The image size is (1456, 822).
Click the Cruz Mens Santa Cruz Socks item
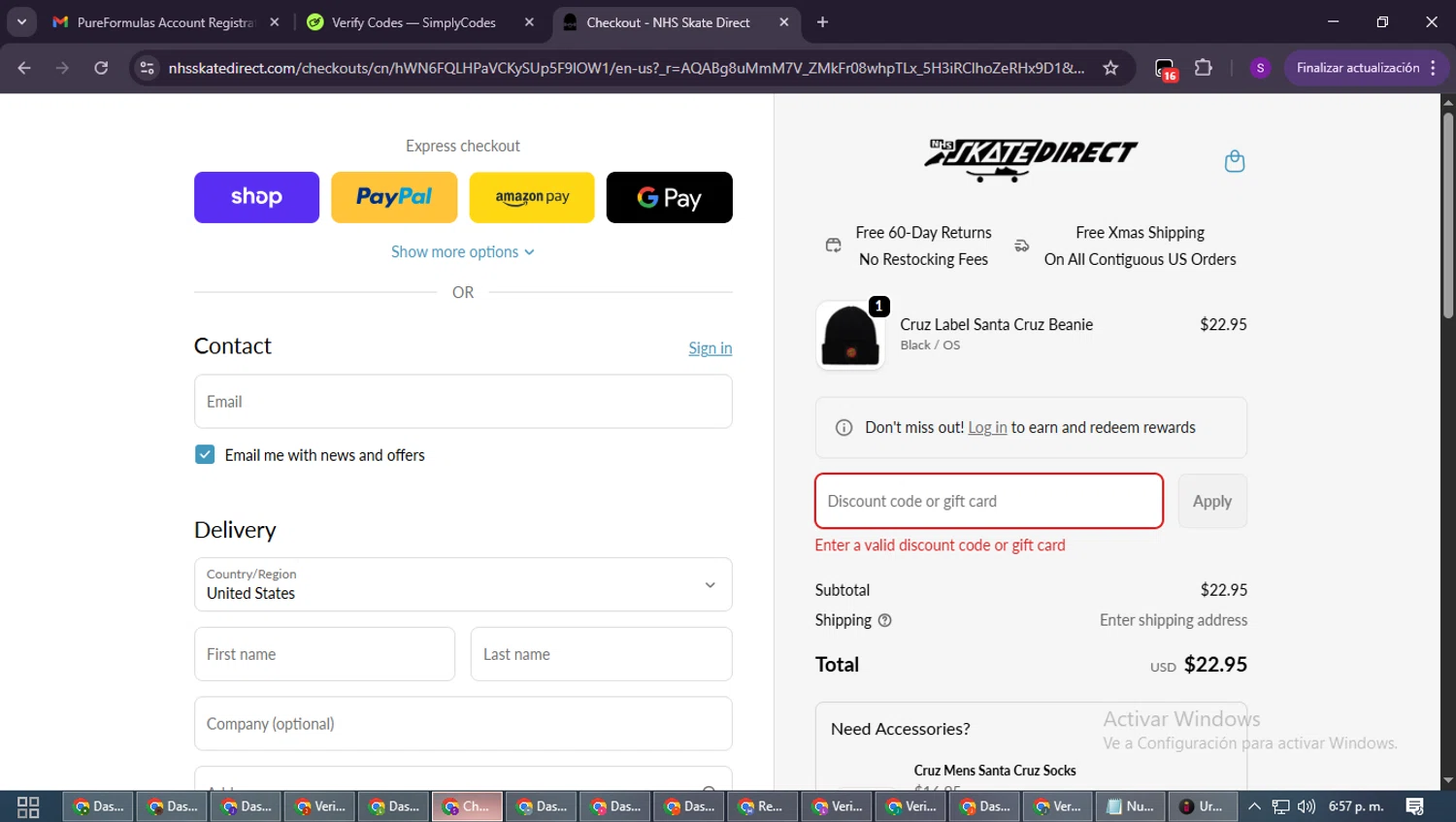click(995, 771)
